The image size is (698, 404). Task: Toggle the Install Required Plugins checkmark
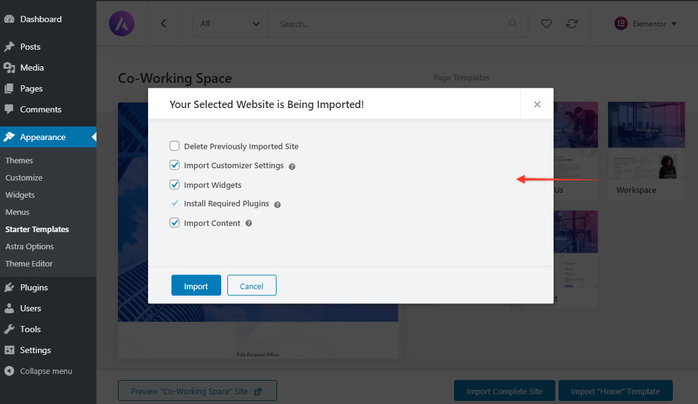tap(174, 203)
